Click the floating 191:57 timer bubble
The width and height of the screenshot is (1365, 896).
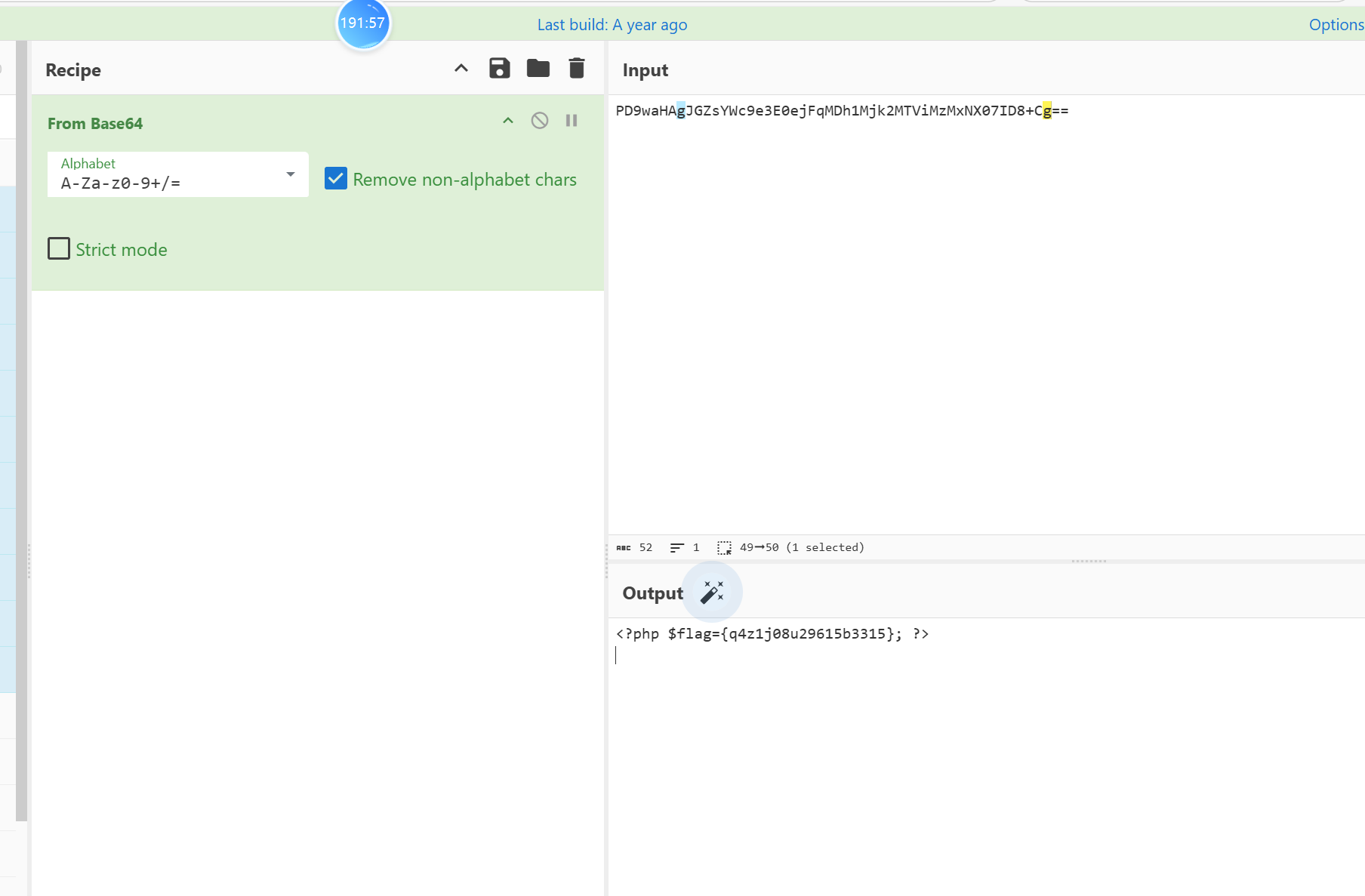pyautogui.click(x=363, y=23)
